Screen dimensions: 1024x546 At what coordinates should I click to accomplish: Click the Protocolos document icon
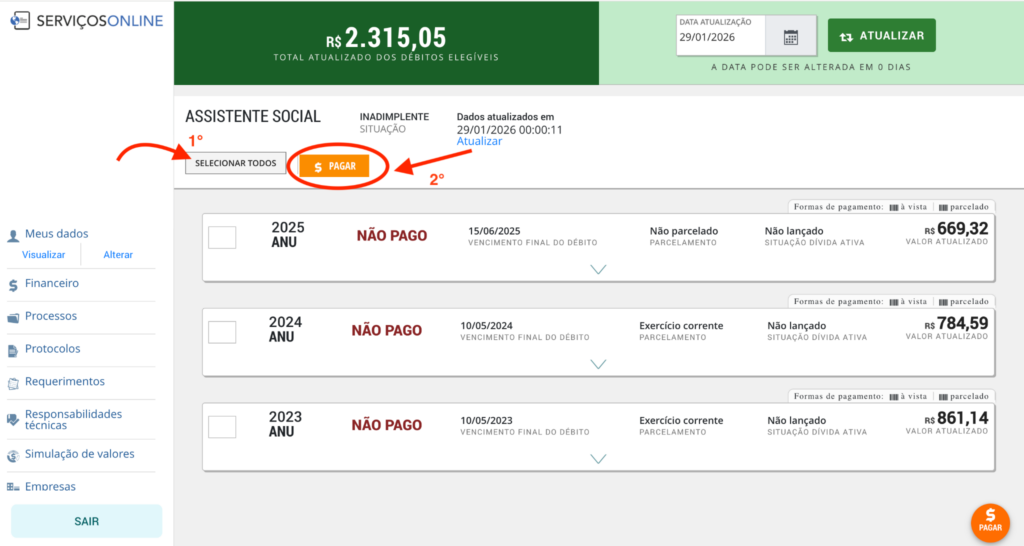tap(13, 350)
